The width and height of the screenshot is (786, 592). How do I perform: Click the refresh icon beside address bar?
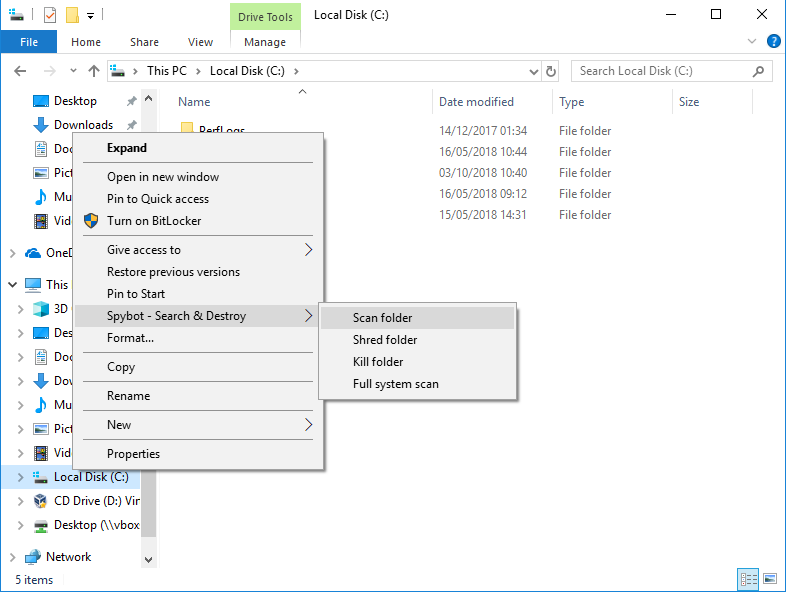[550, 71]
